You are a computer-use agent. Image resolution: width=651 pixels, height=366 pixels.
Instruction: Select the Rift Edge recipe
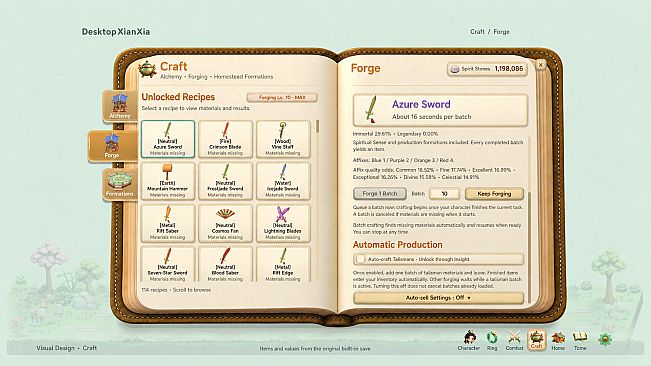[283, 265]
